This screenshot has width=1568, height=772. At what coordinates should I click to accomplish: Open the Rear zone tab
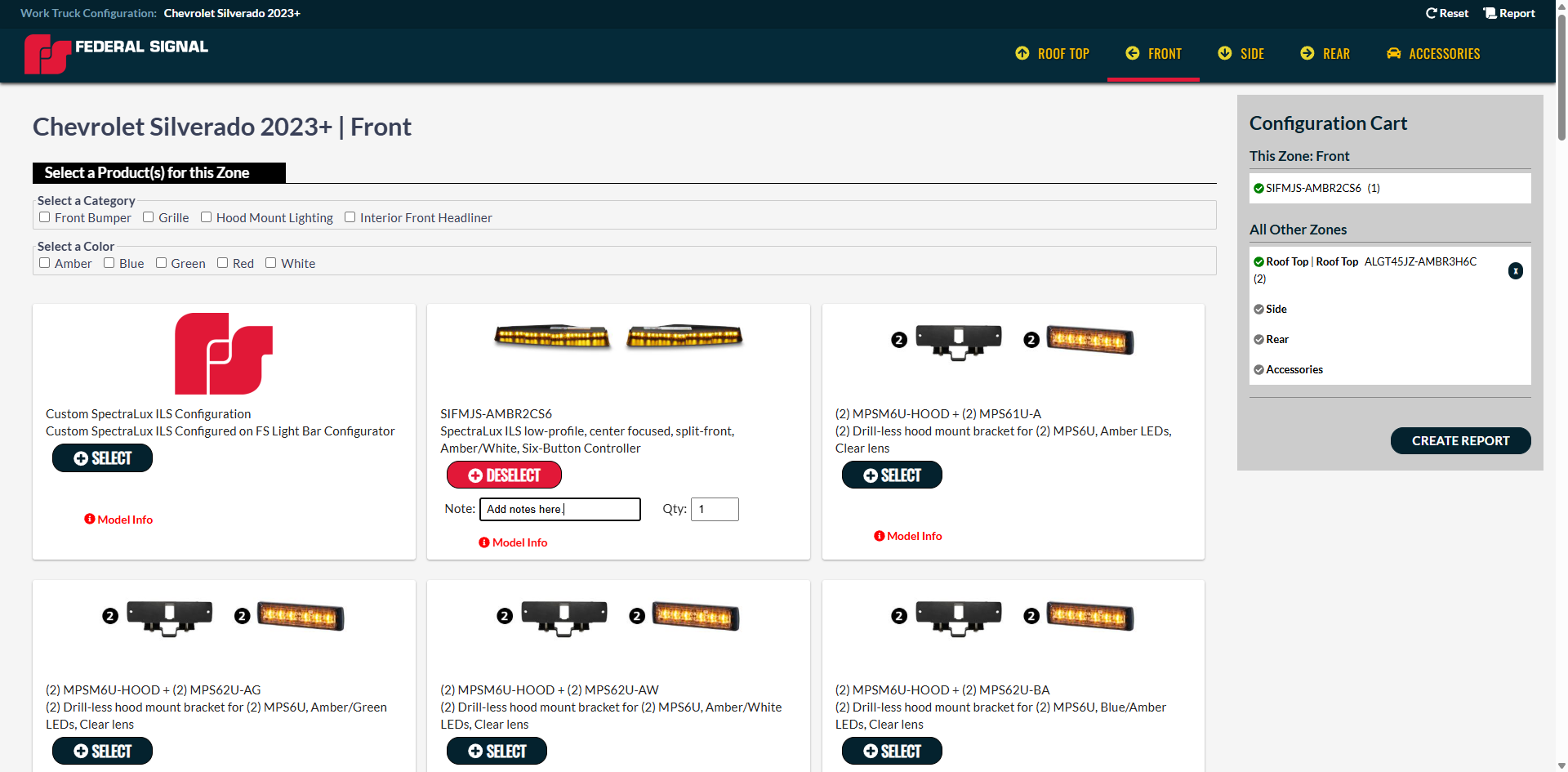(1325, 54)
